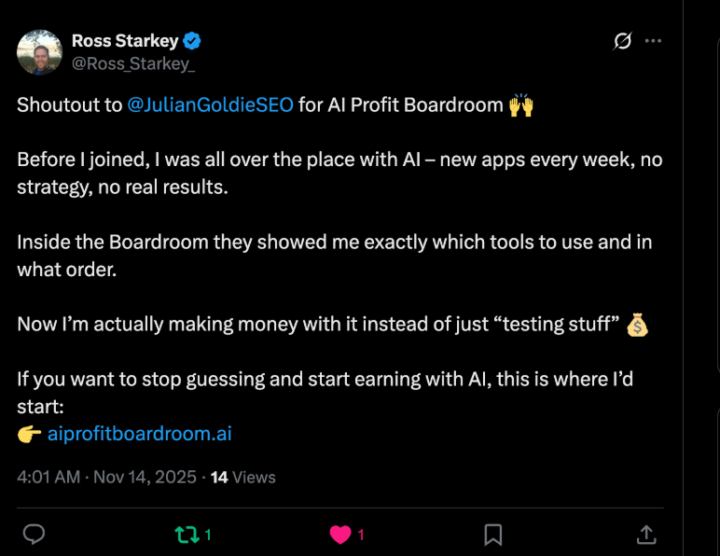Click the raised hands emoji
The height and width of the screenshot is (556, 720).
pos(521,105)
